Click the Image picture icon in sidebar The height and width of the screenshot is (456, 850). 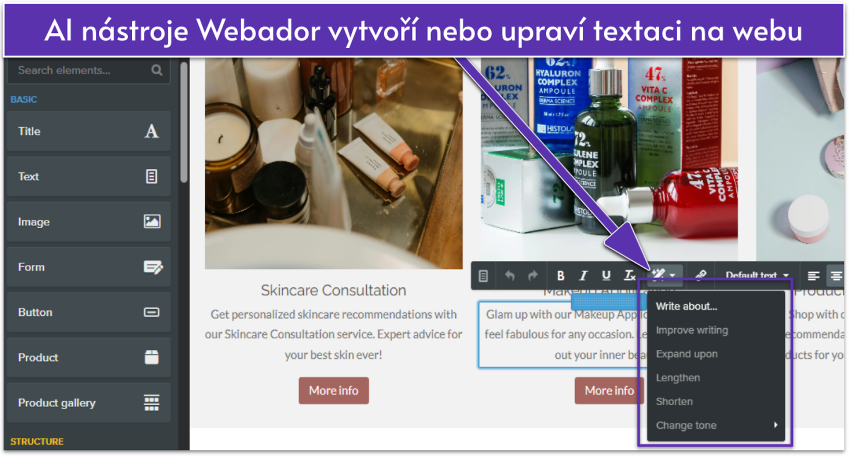coord(152,221)
